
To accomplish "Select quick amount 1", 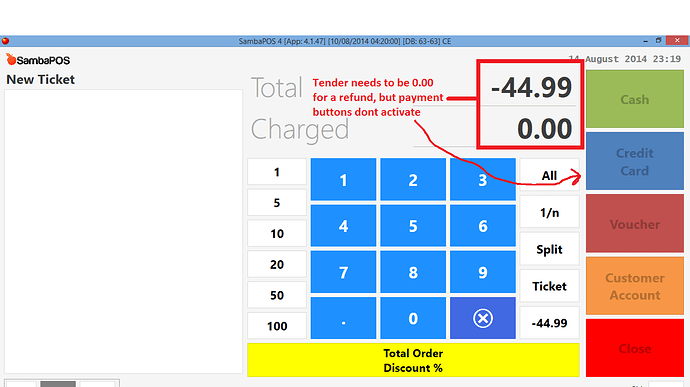I will (x=277, y=172).
